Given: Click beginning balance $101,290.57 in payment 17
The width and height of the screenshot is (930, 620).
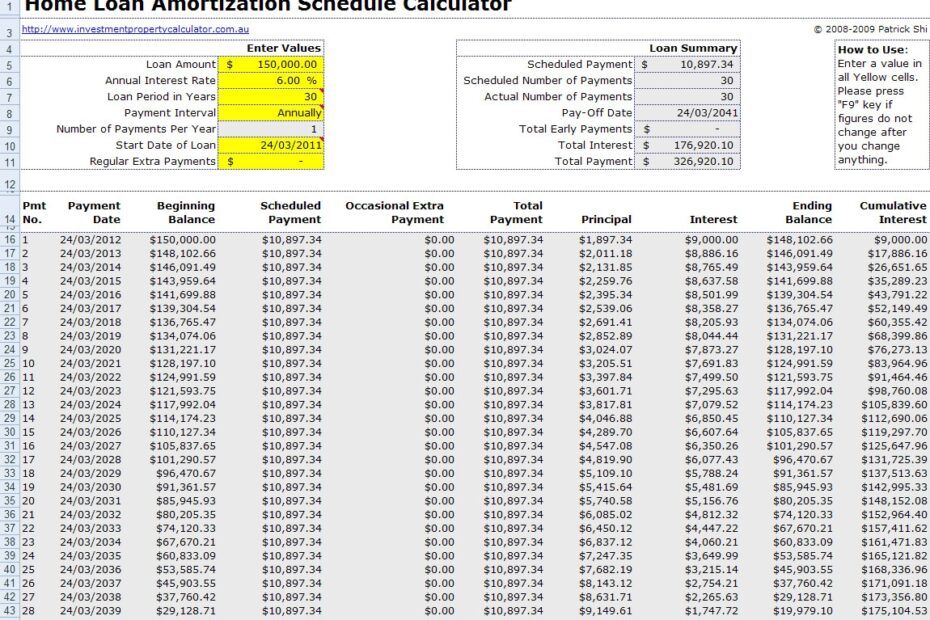Looking at the screenshot, I should click(x=183, y=459).
